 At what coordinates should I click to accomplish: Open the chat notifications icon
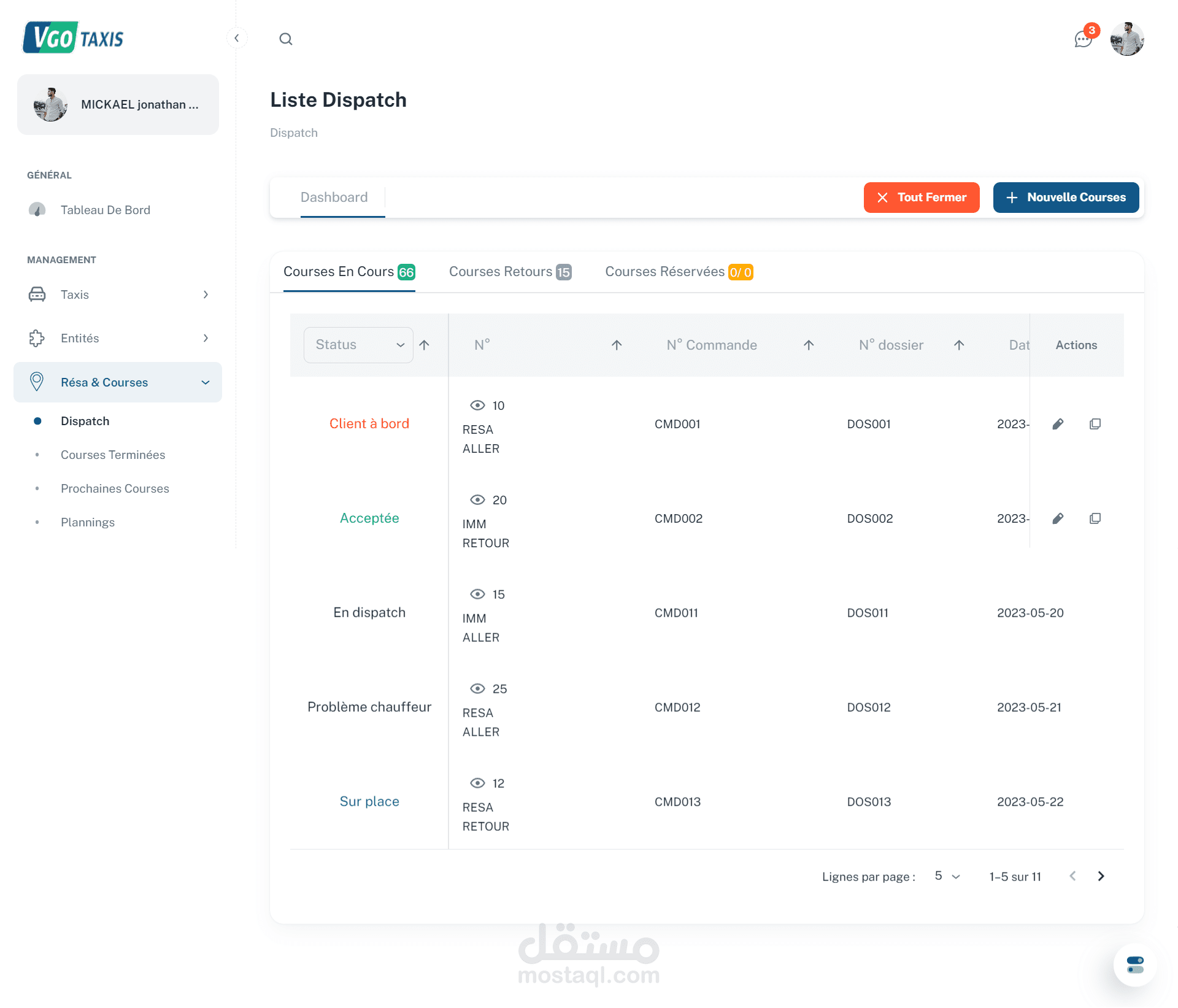[x=1083, y=39]
